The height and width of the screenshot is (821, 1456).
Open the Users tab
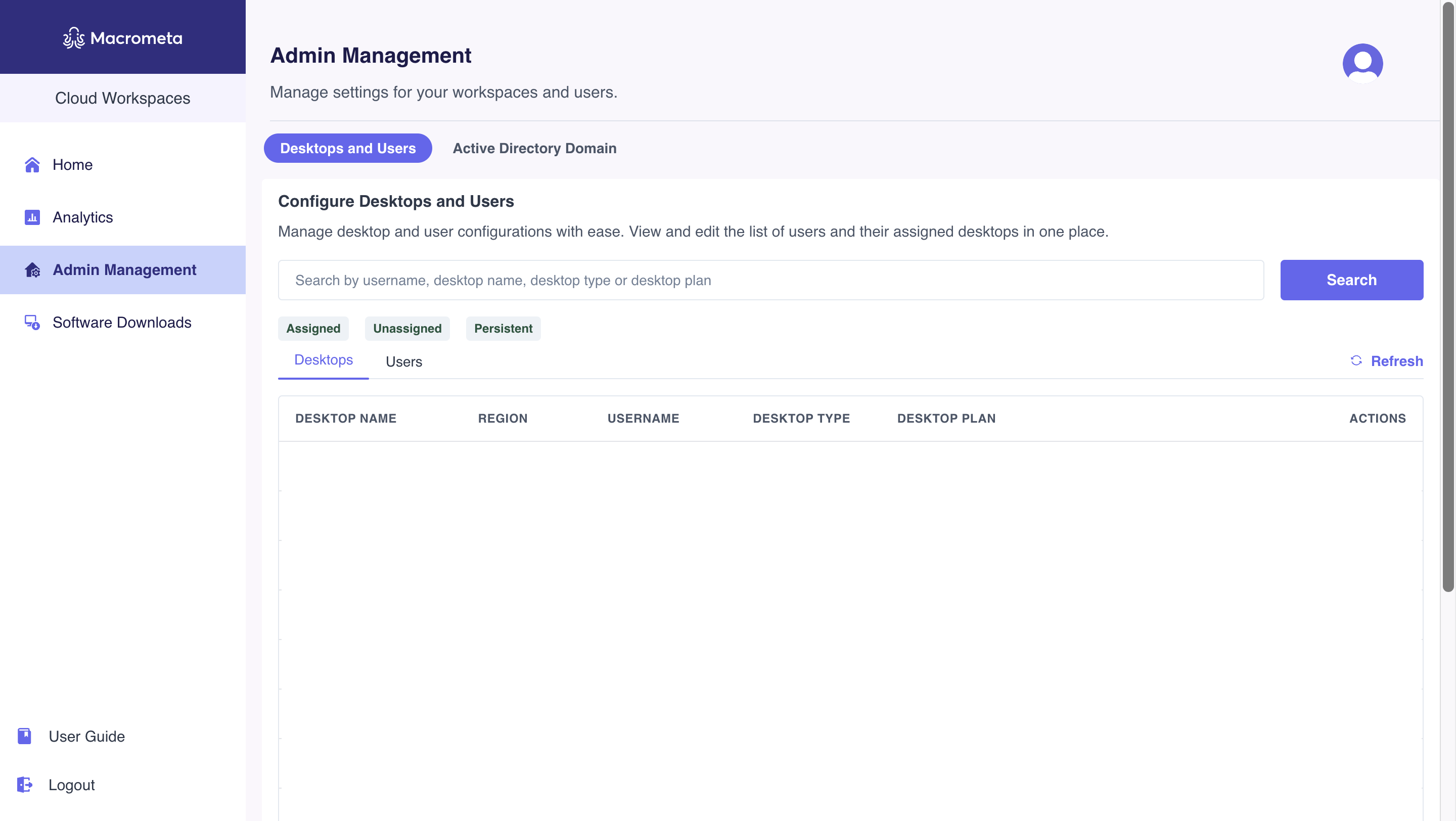pyautogui.click(x=403, y=361)
